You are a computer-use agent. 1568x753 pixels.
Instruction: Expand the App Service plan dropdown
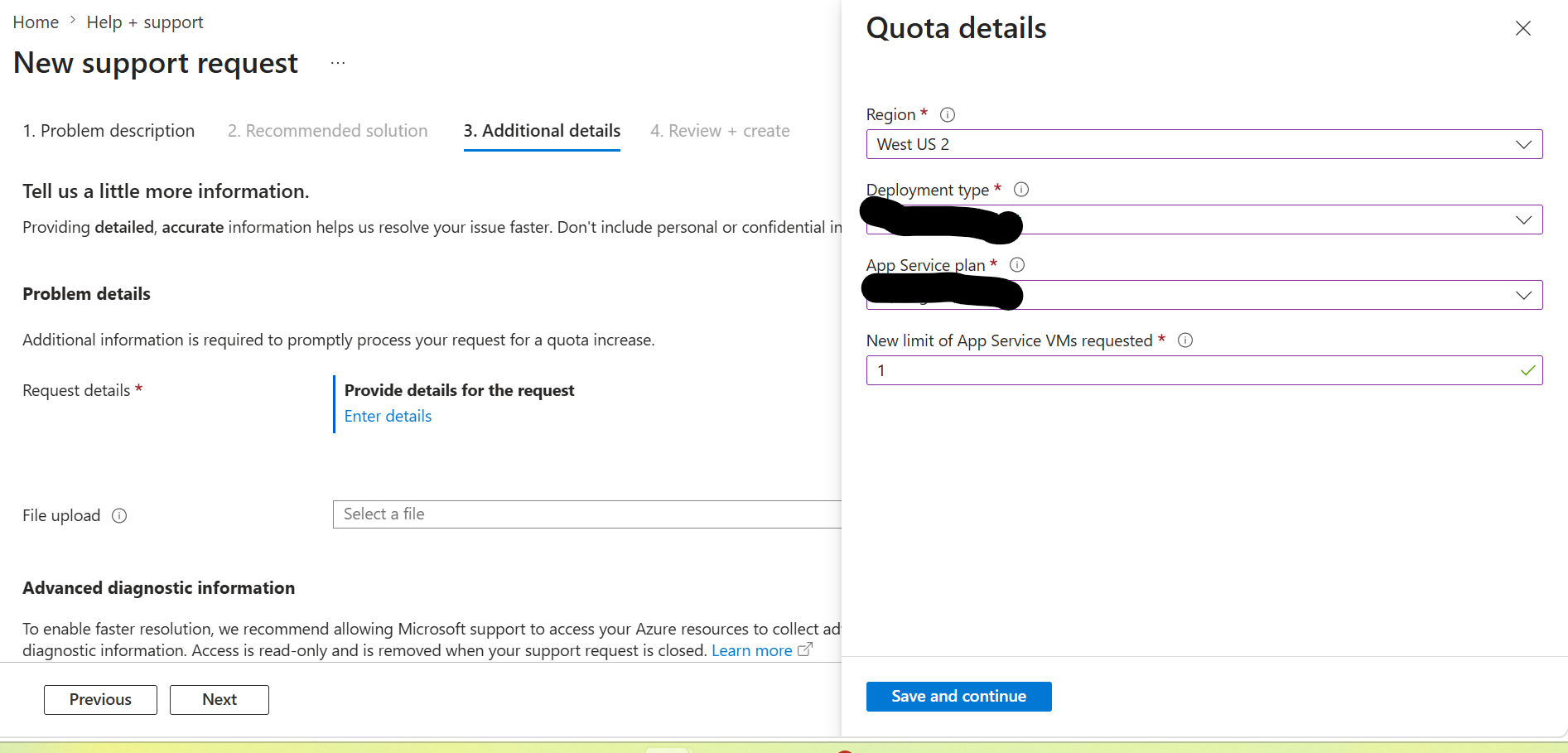click(x=1204, y=295)
